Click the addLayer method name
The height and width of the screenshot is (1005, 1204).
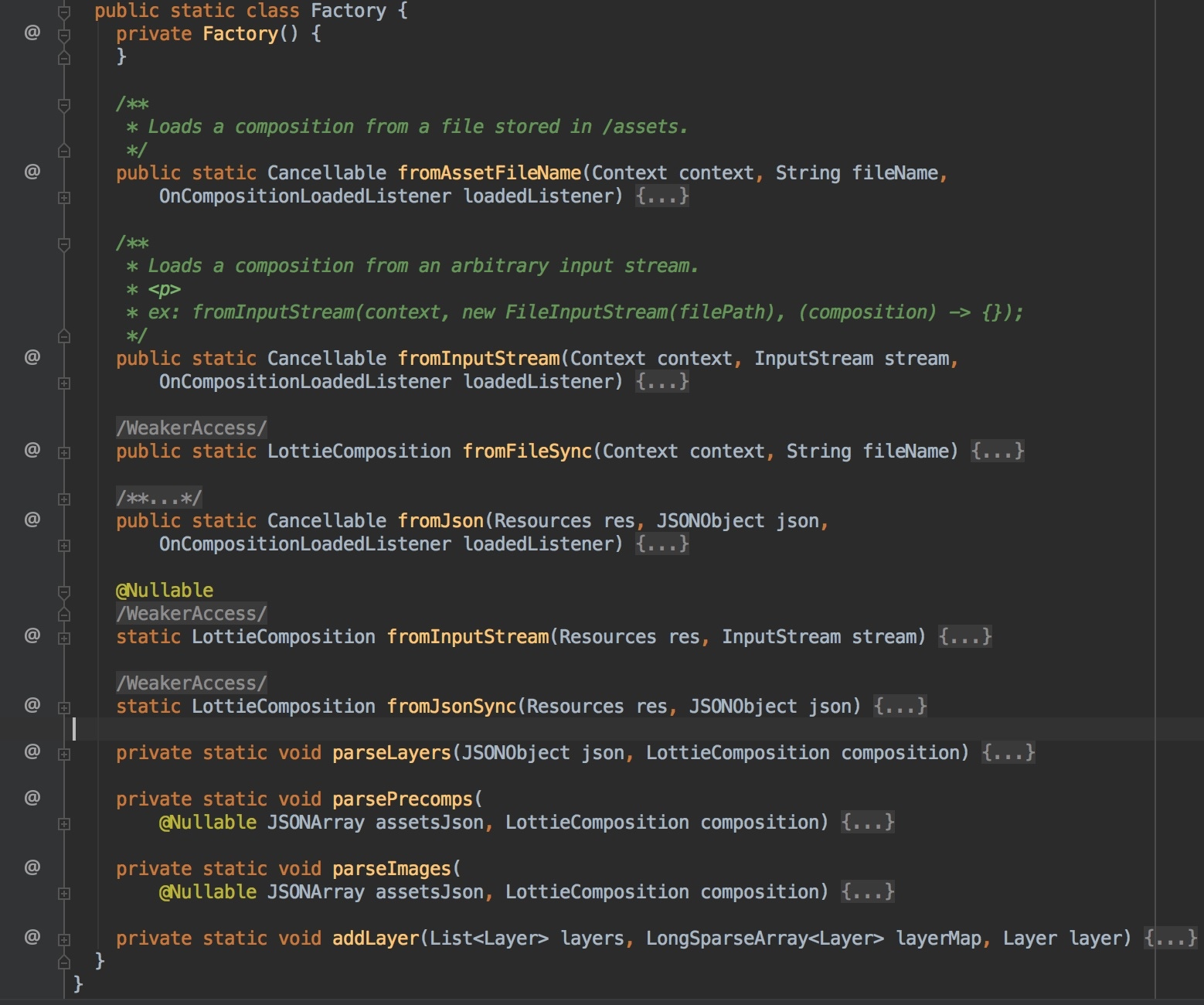(x=376, y=939)
